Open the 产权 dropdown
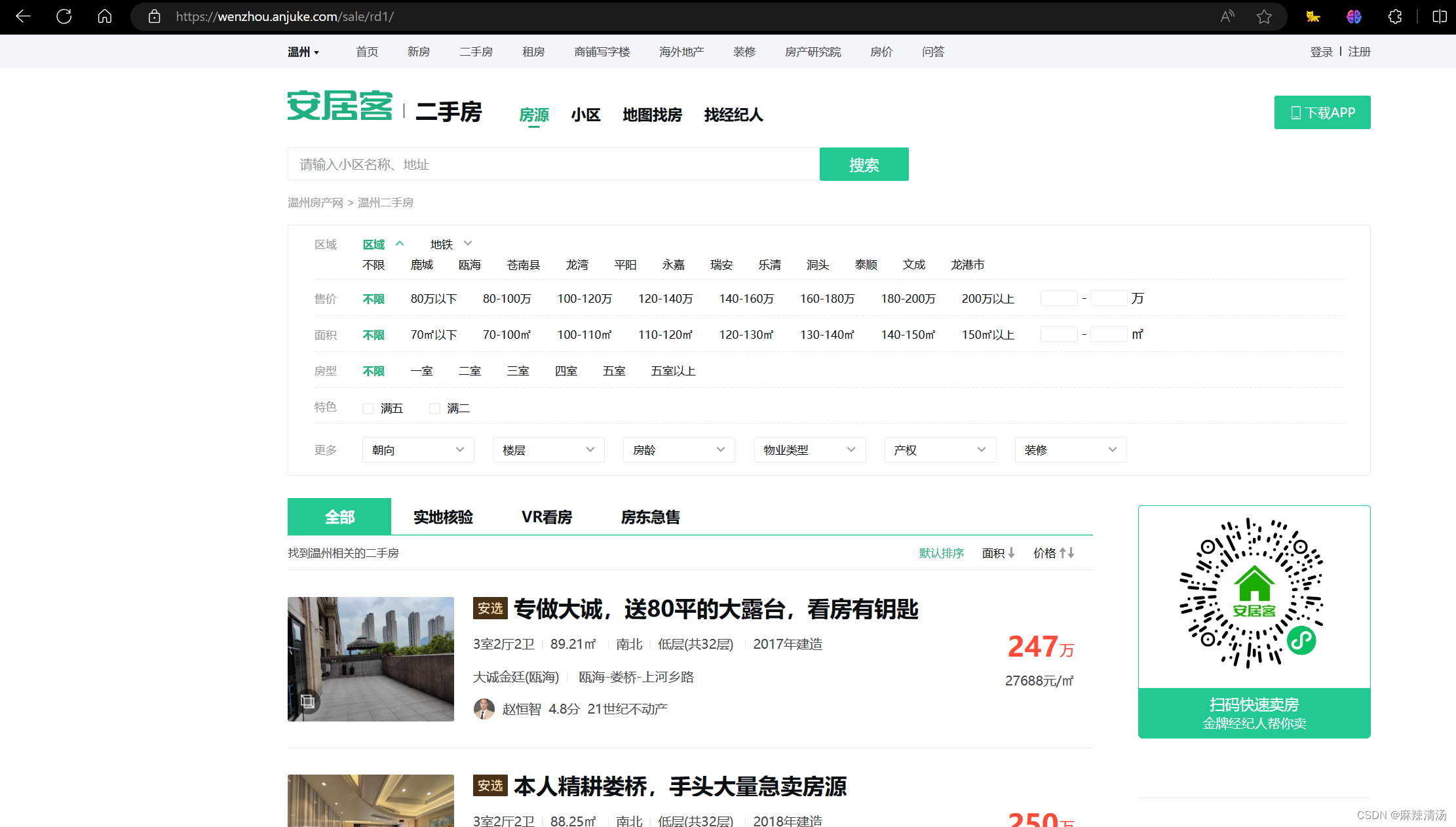 pos(940,450)
